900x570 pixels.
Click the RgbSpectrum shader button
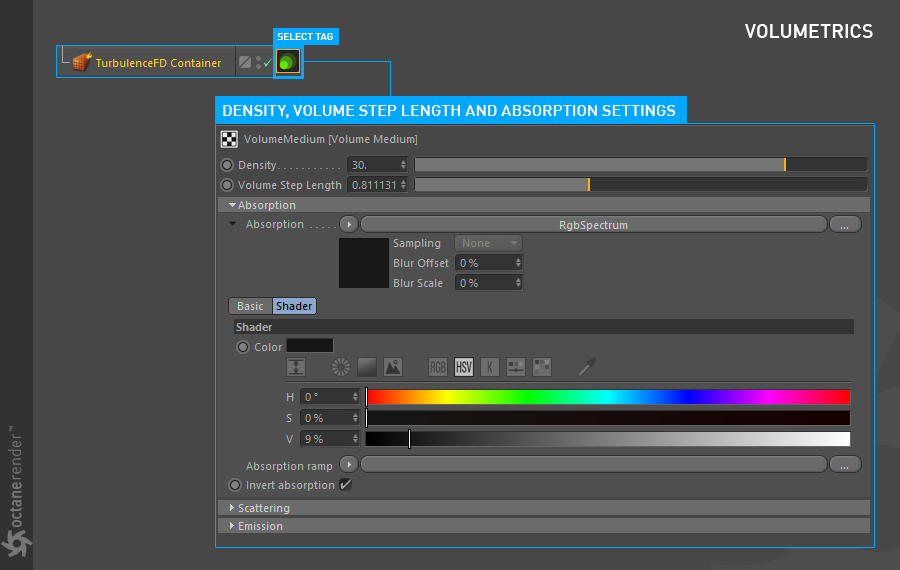pyautogui.click(x=593, y=224)
